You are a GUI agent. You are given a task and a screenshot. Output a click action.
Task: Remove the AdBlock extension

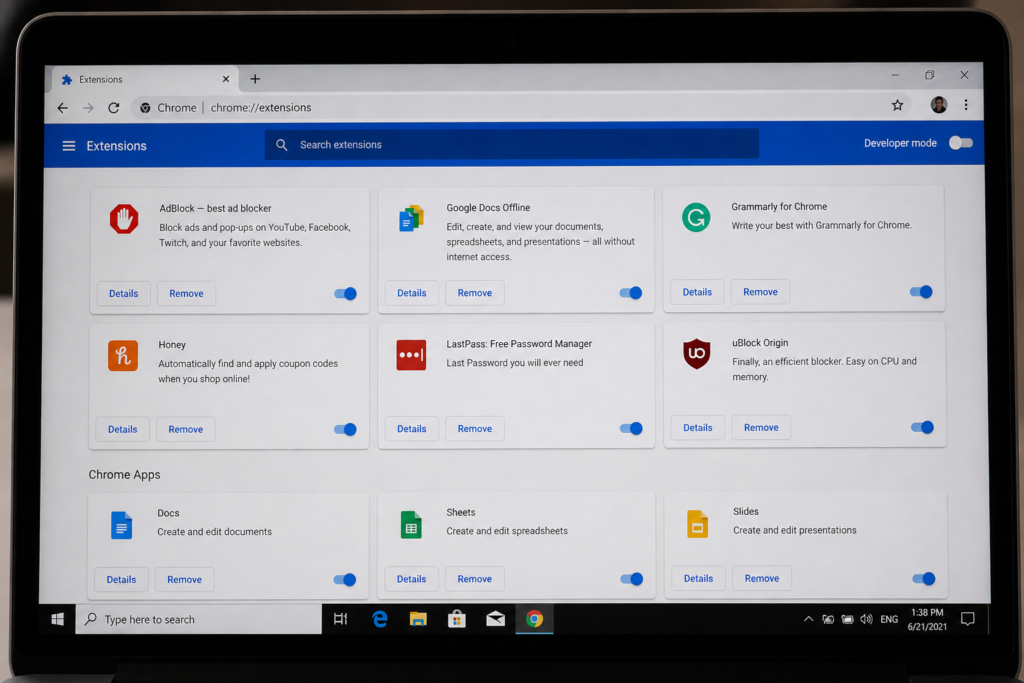point(186,294)
